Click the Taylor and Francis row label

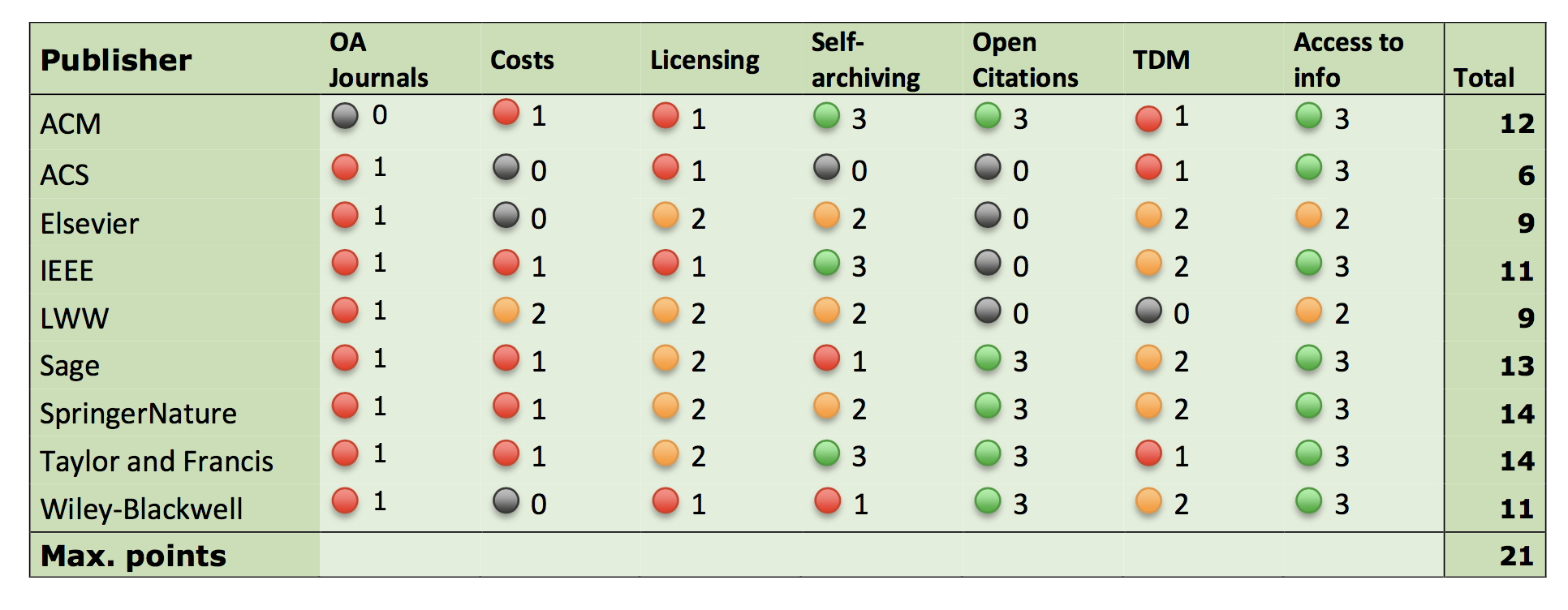[157, 462]
